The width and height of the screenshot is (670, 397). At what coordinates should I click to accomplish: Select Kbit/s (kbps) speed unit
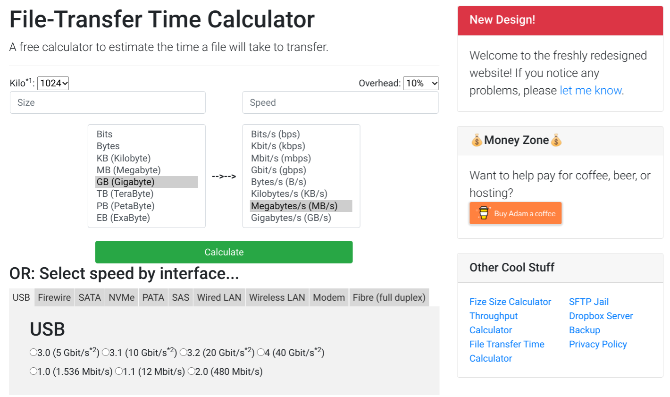point(301,146)
